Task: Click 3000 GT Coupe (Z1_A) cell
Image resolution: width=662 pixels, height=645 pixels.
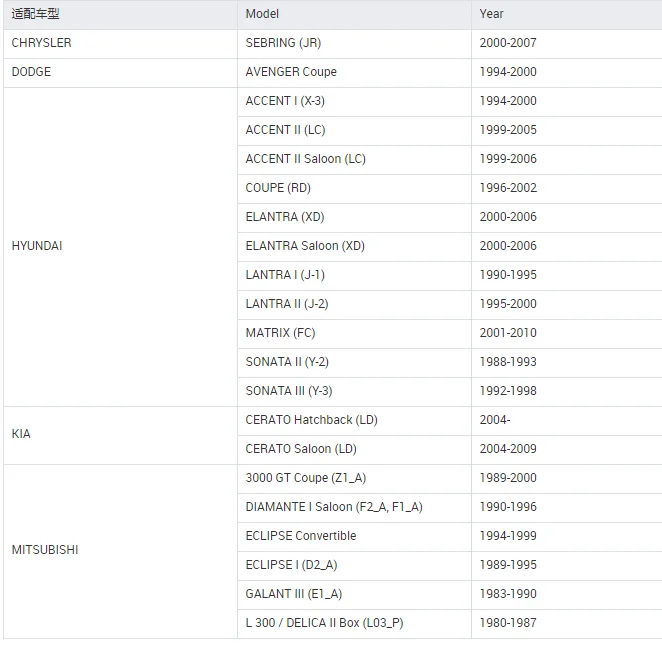Action: [x=354, y=479]
